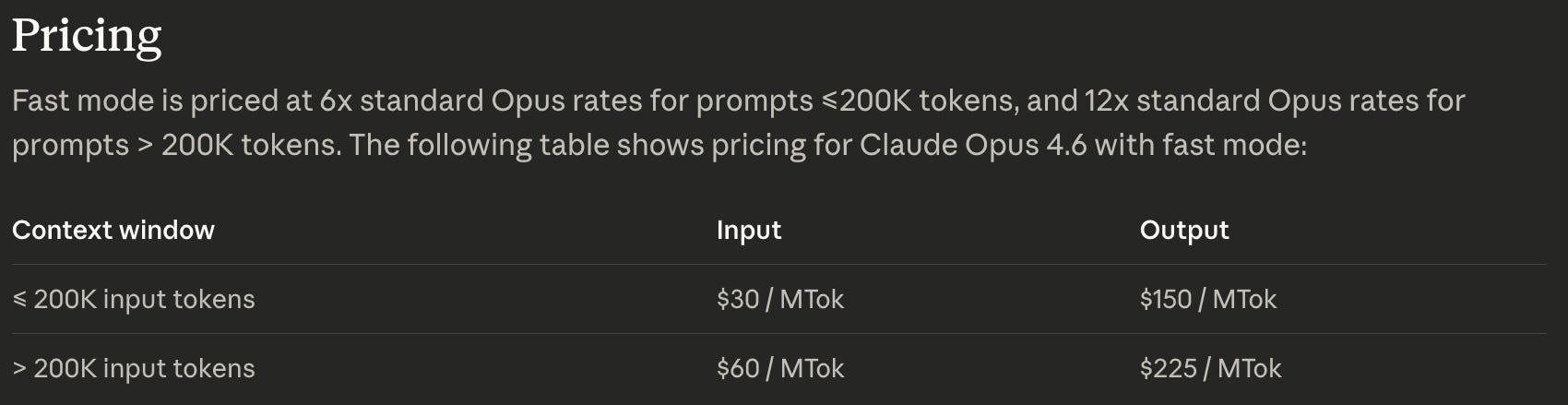Click the $60 / MTok input price
1568x405 pixels.
[x=780, y=368]
